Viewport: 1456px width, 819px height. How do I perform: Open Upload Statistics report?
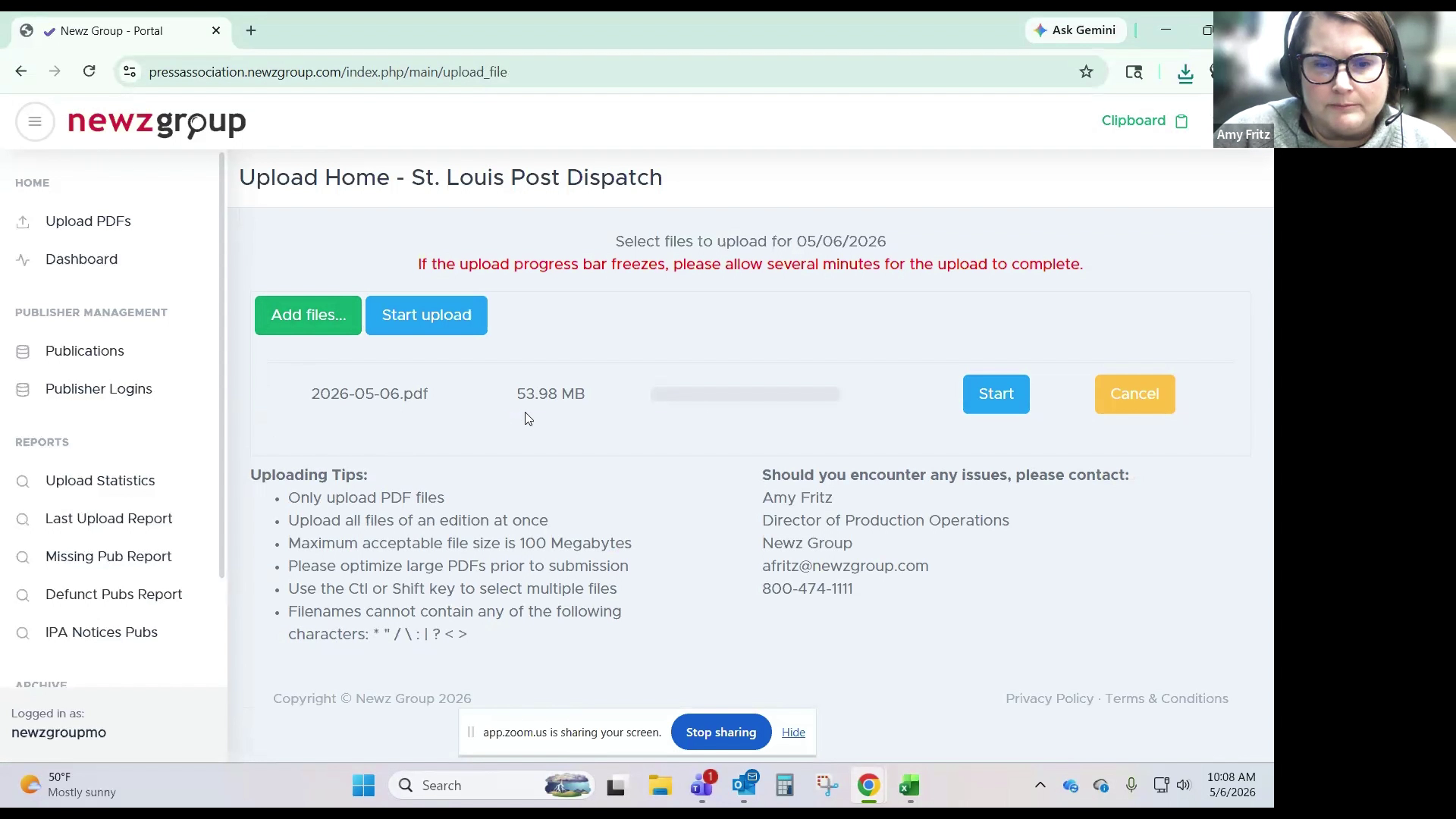click(x=100, y=481)
